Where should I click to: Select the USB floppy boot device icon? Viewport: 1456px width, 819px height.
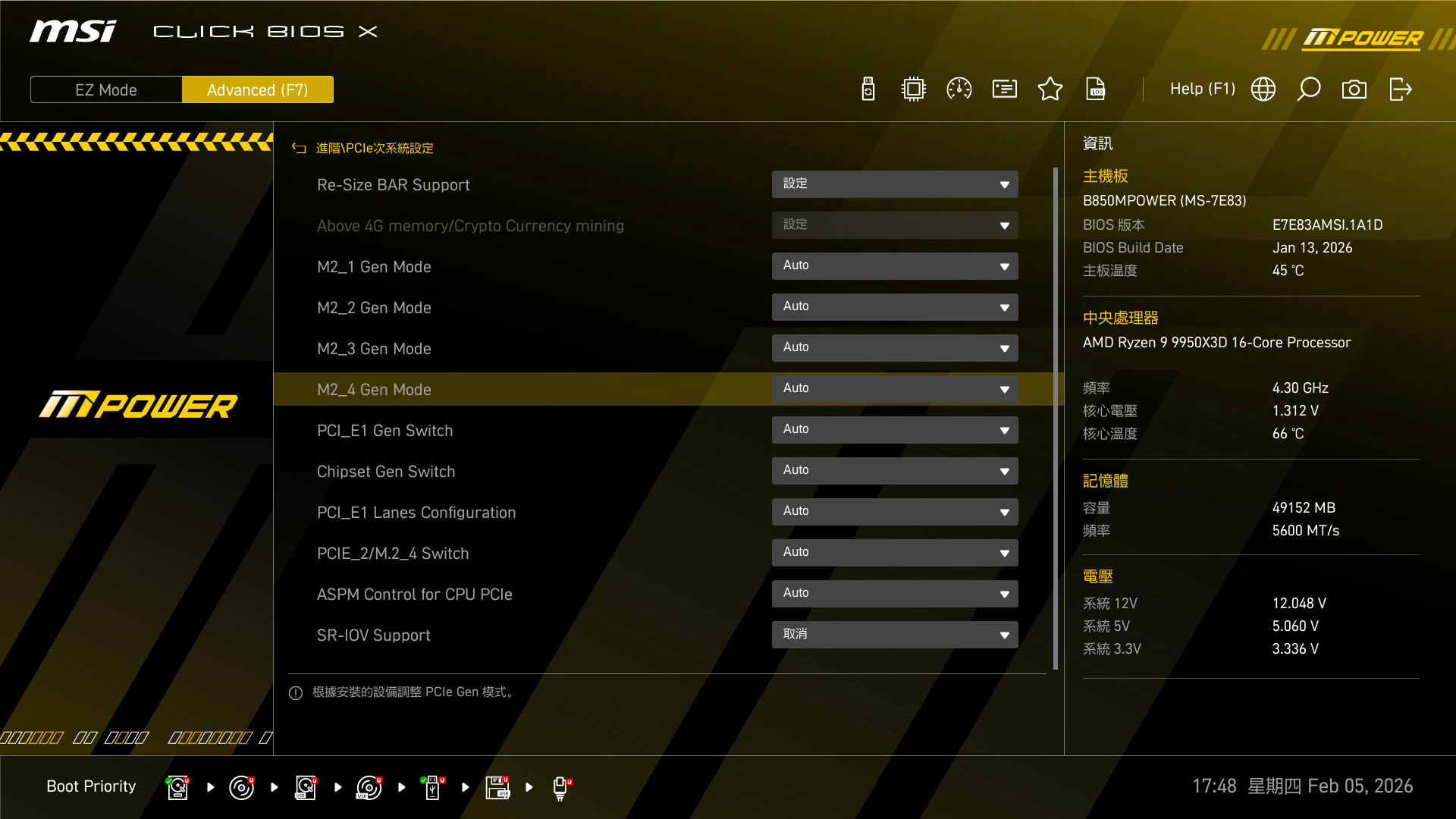click(x=497, y=787)
